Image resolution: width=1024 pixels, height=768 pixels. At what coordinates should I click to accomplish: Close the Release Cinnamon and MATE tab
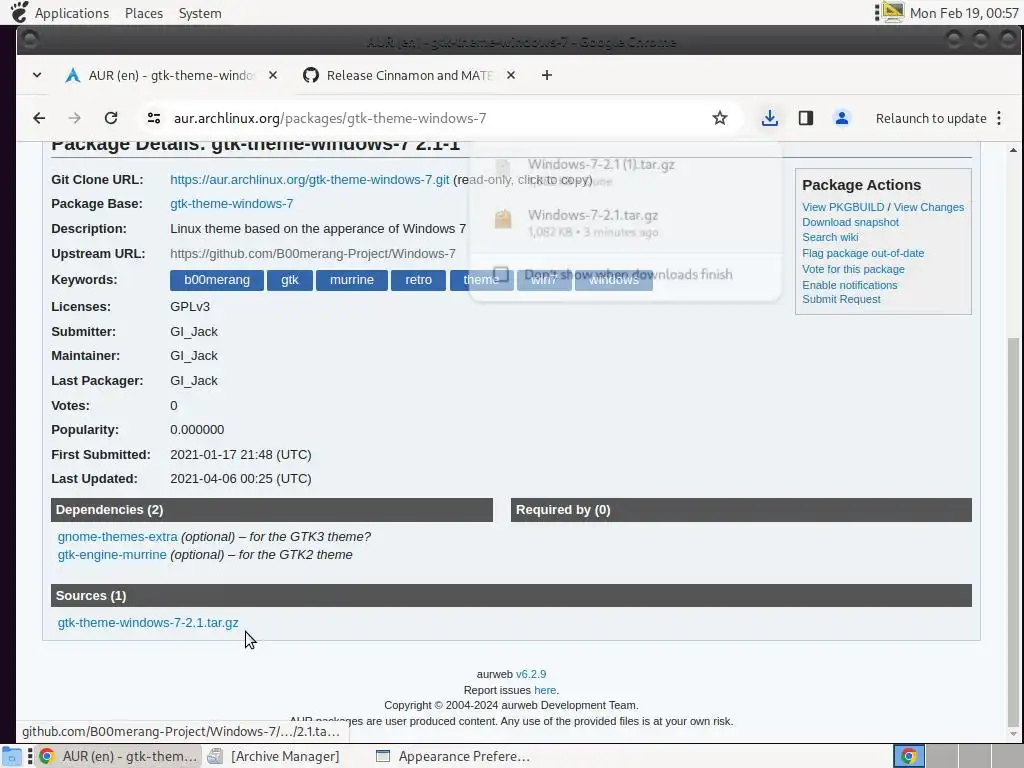pyautogui.click(x=511, y=75)
